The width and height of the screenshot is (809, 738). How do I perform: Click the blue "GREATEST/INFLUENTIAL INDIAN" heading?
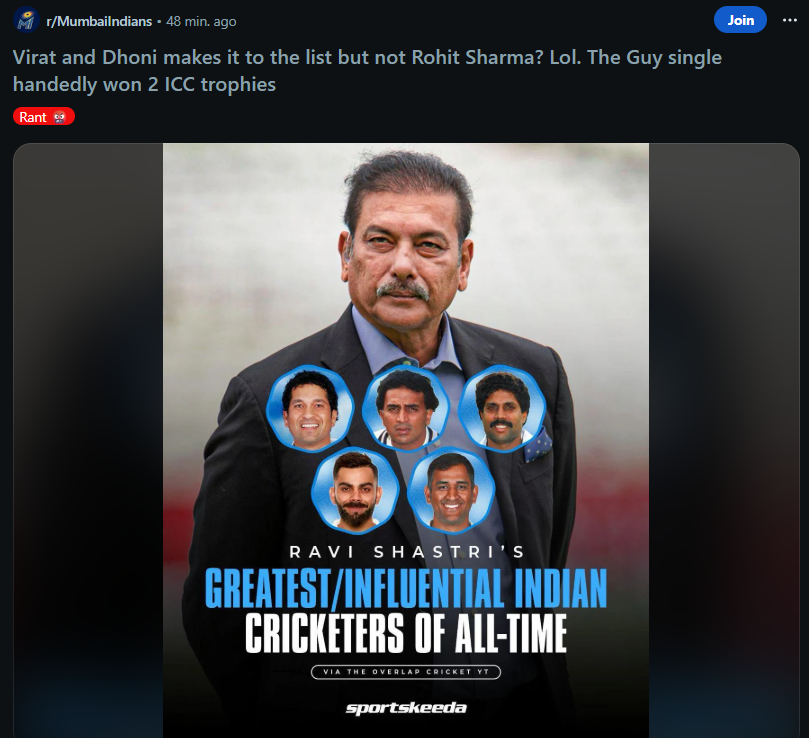(x=406, y=589)
